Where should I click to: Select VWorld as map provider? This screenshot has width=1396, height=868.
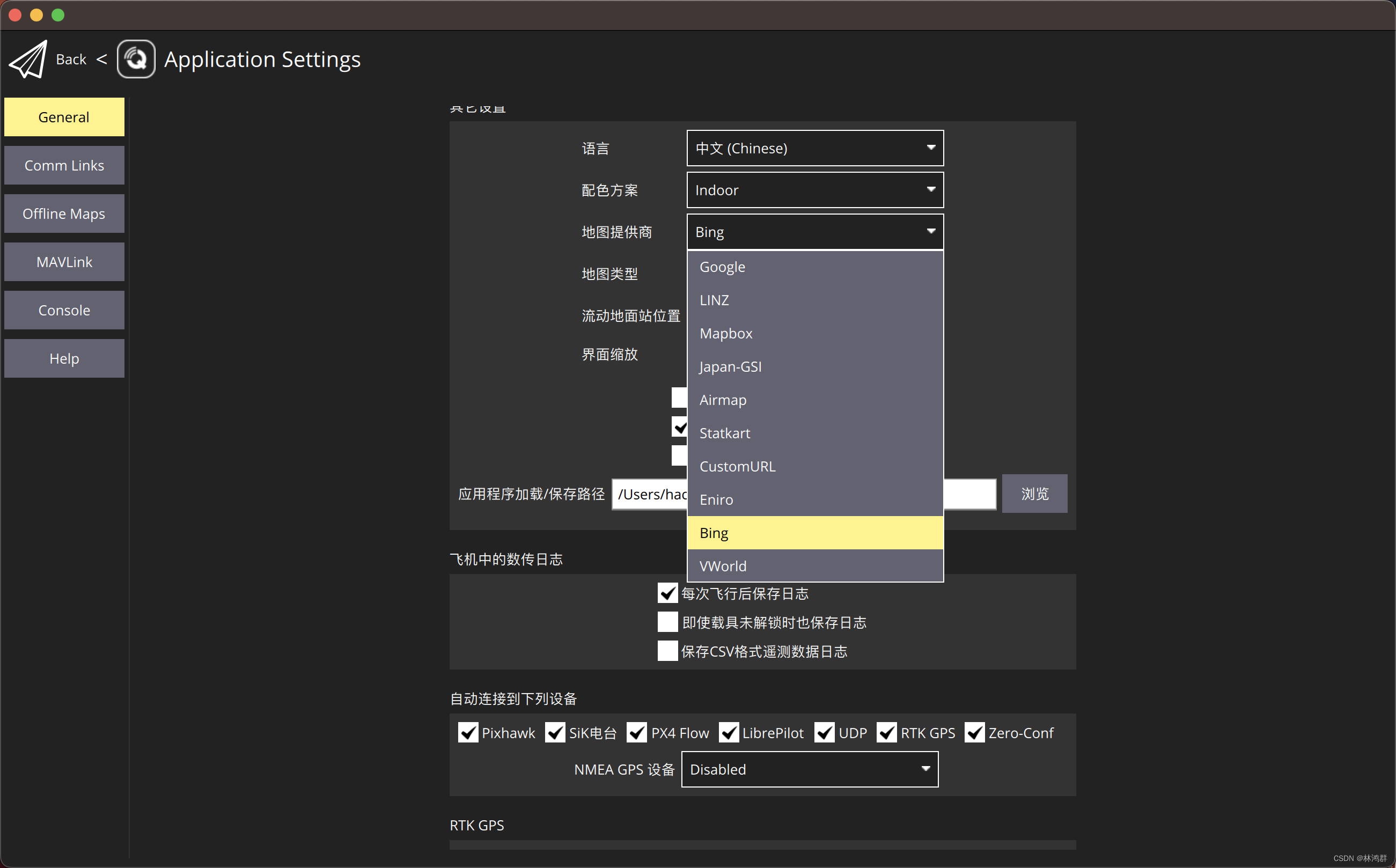tap(815, 566)
